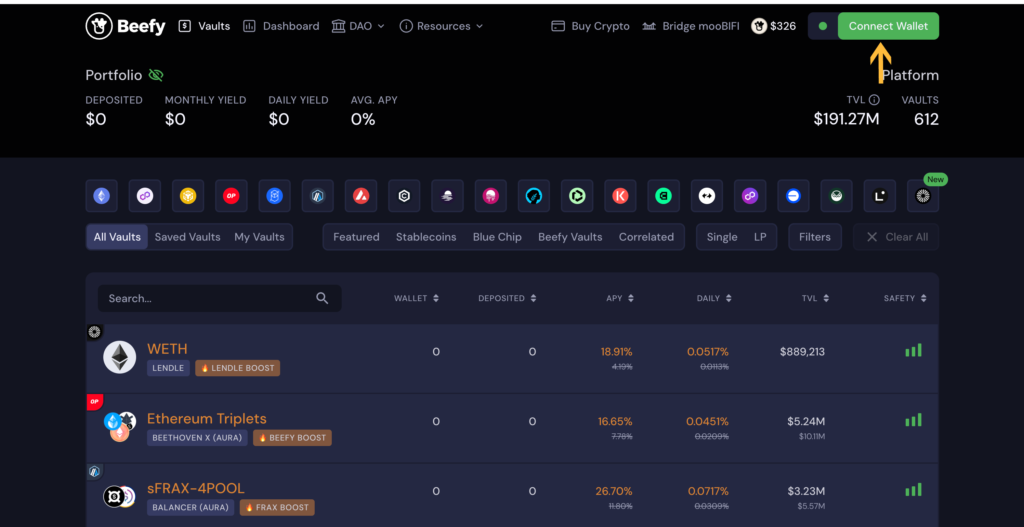This screenshot has width=1024, height=527.
Task: Enable the Single asset filter
Action: pyautogui.click(x=722, y=237)
